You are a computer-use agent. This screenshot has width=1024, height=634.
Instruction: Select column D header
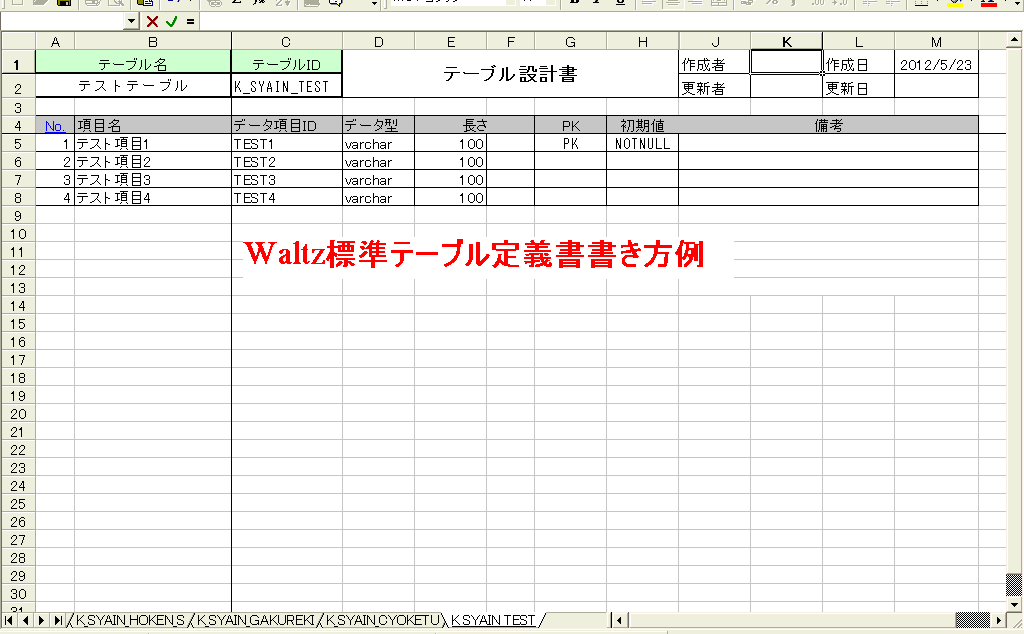tap(378, 41)
